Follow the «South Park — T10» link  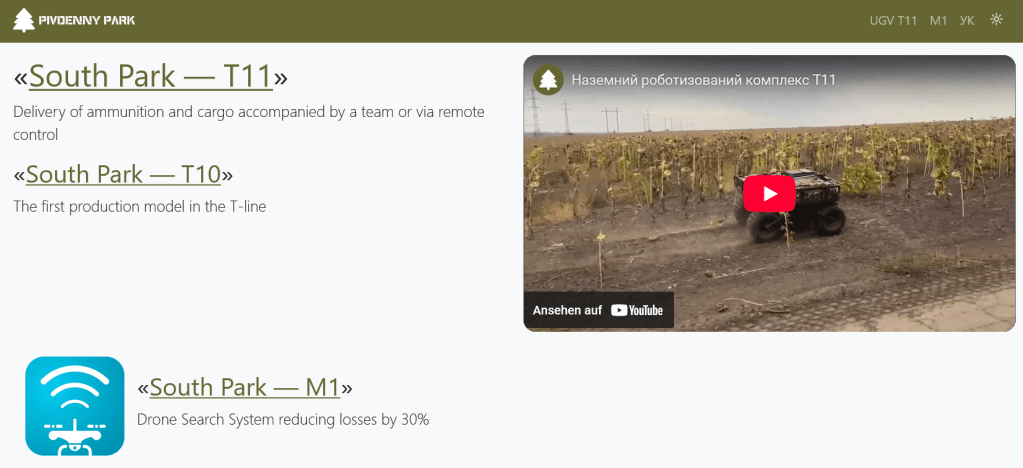(123, 174)
